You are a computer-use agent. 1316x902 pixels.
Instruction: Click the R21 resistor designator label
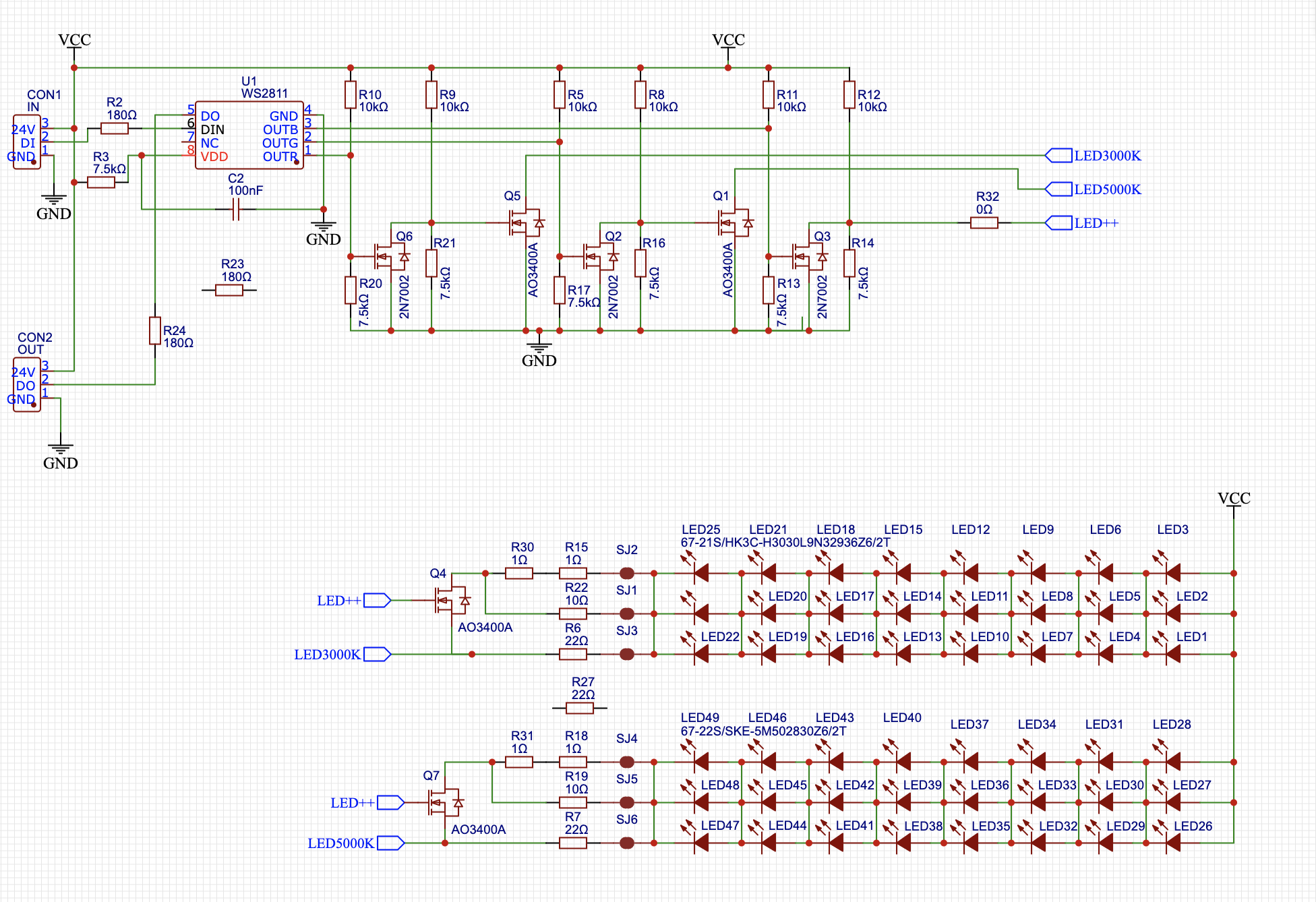coord(445,243)
